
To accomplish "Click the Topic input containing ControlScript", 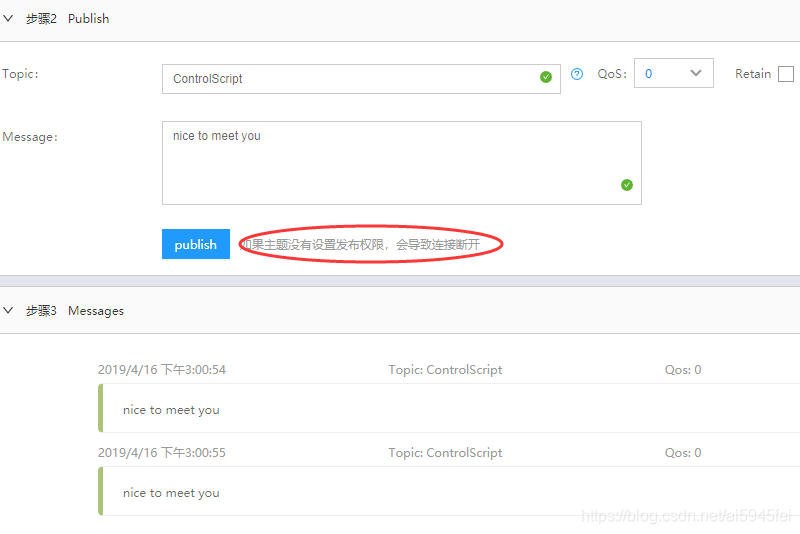I will pyautogui.click(x=361, y=79).
